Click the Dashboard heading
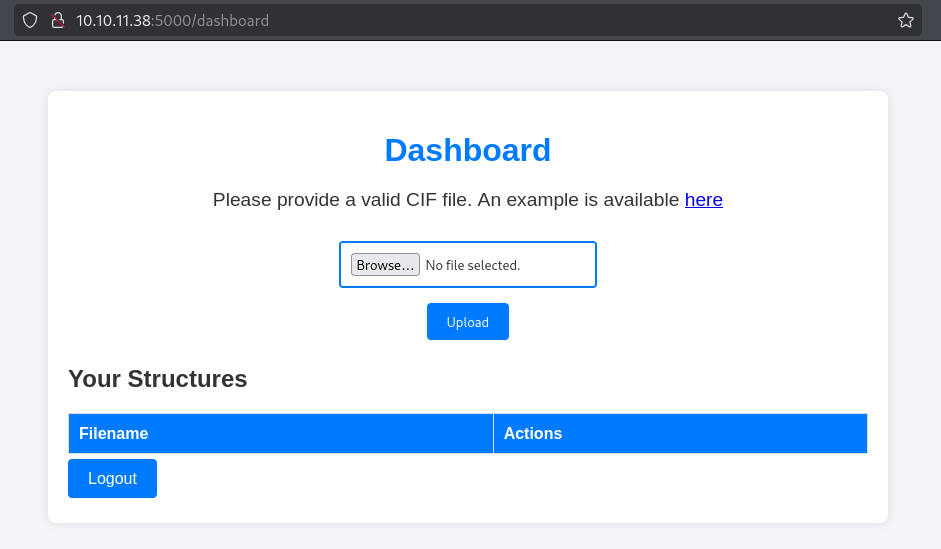Image resolution: width=941 pixels, height=549 pixels. (467, 150)
